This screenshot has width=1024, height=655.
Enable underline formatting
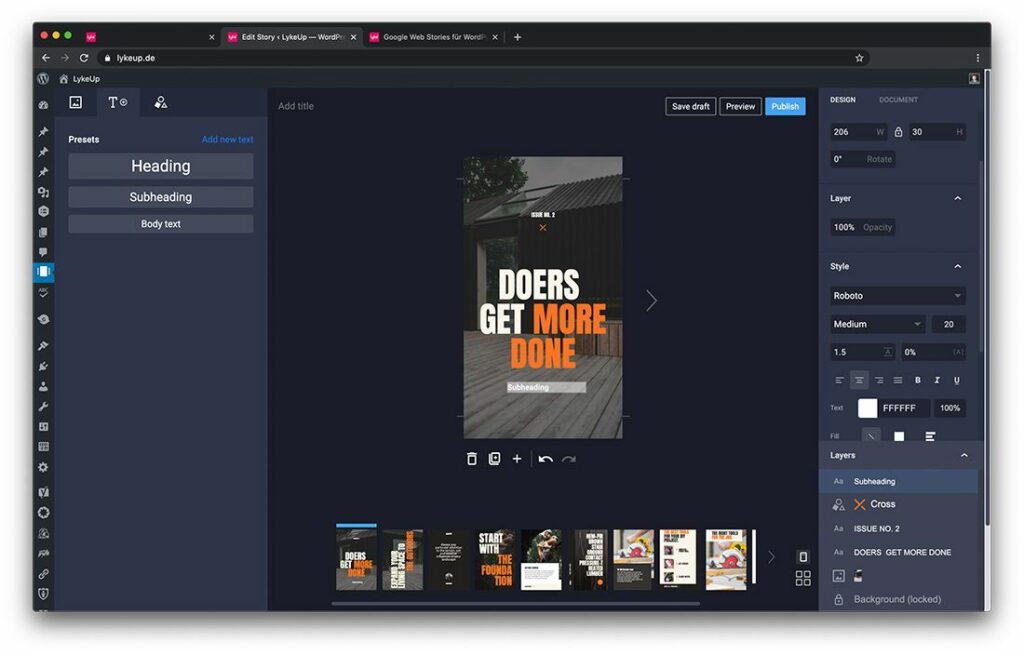pyautogui.click(x=957, y=380)
